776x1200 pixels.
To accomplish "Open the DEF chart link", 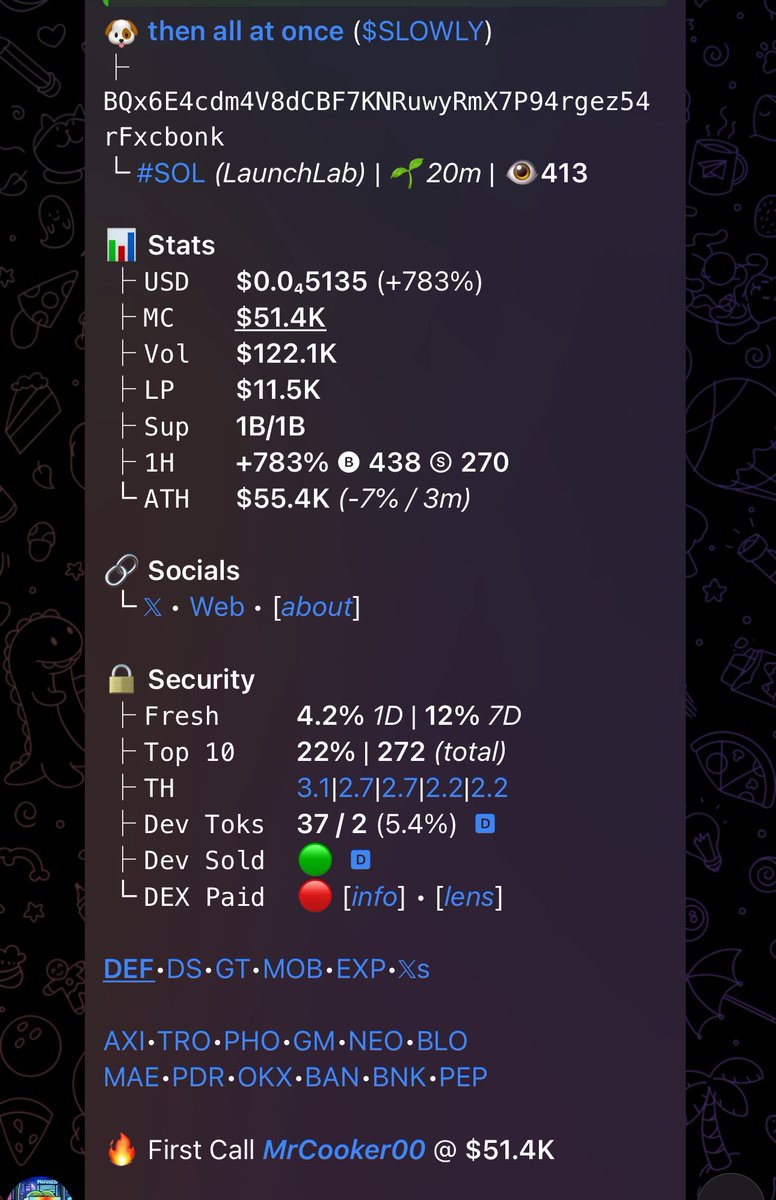I will click(x=129, y=969).
